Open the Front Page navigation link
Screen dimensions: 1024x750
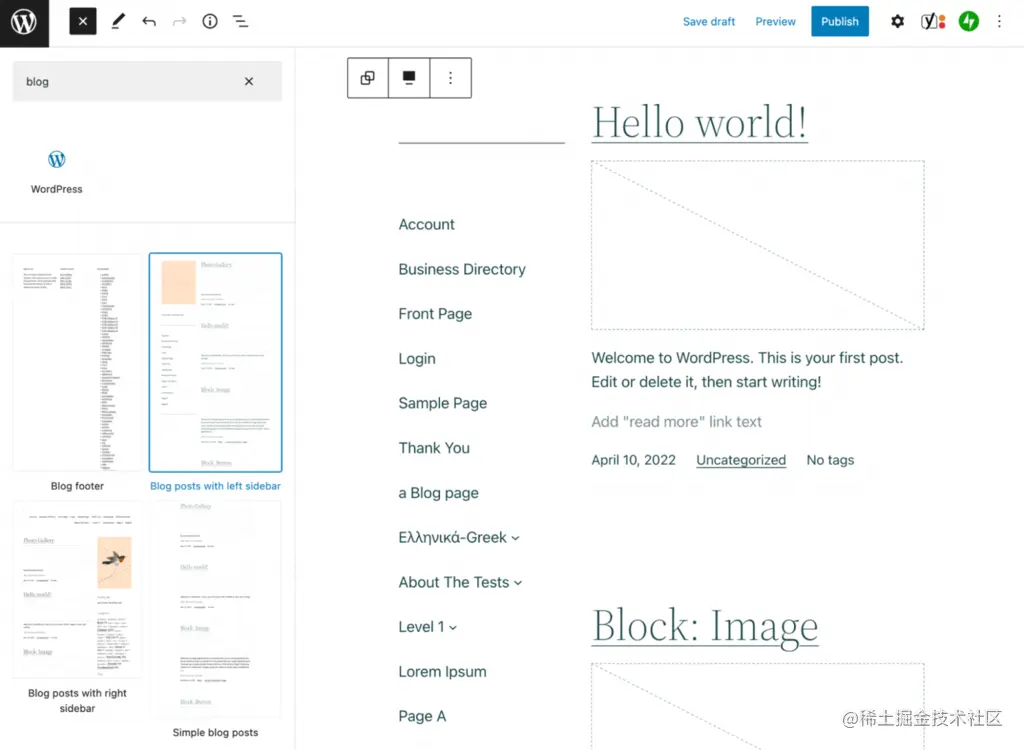coord(435,314)
